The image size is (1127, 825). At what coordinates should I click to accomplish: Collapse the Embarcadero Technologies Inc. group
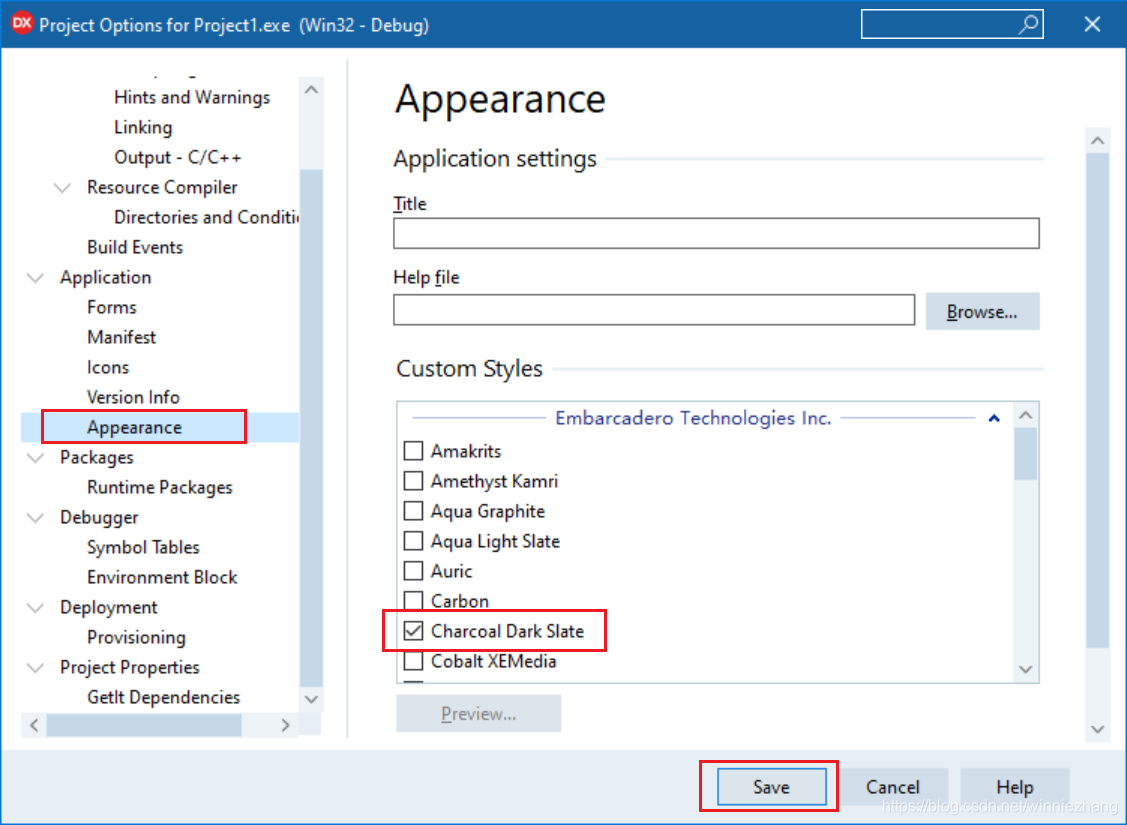click(994, 418)
